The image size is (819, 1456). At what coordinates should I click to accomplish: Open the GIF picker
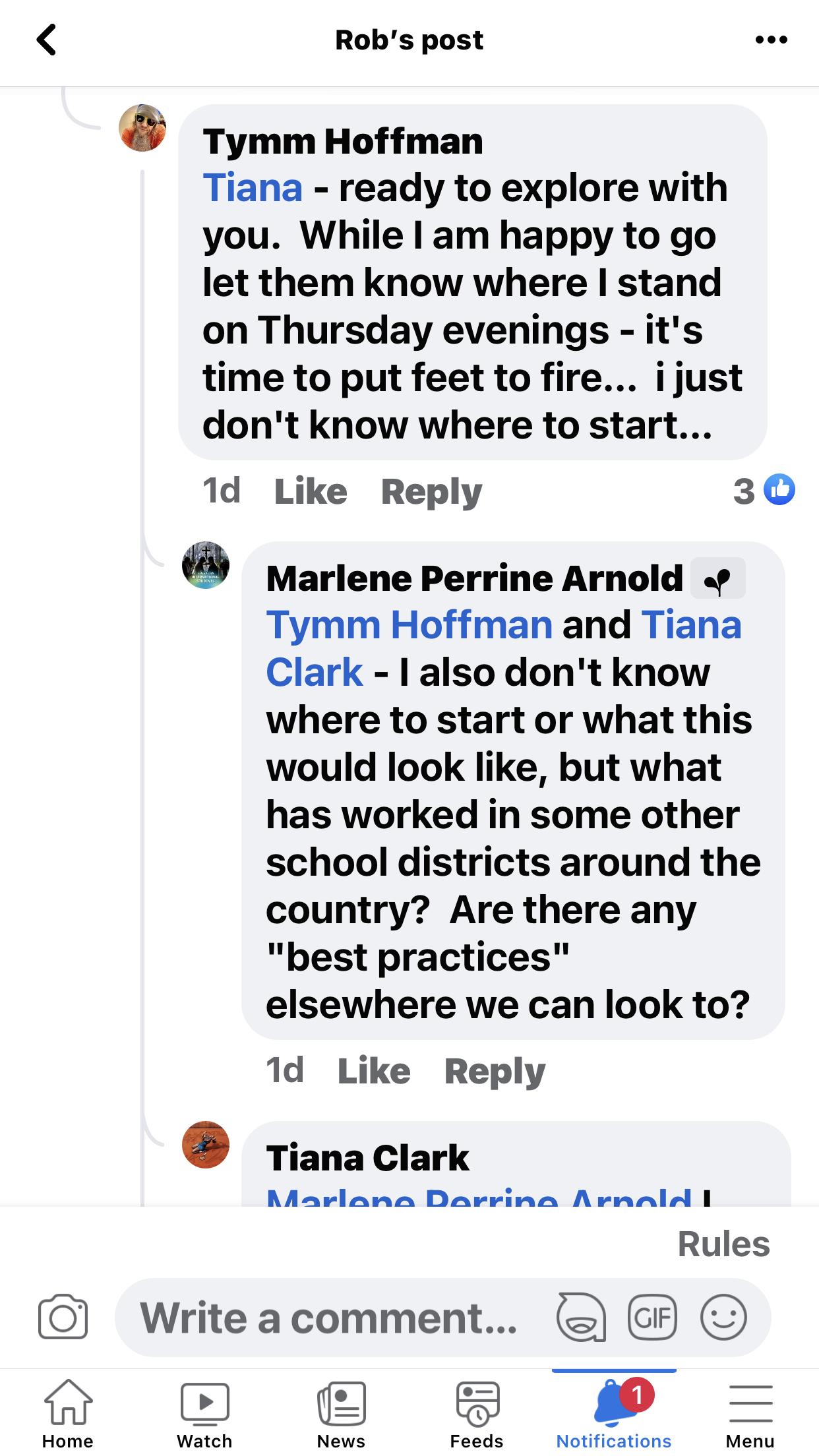(x=652, y=1318)
